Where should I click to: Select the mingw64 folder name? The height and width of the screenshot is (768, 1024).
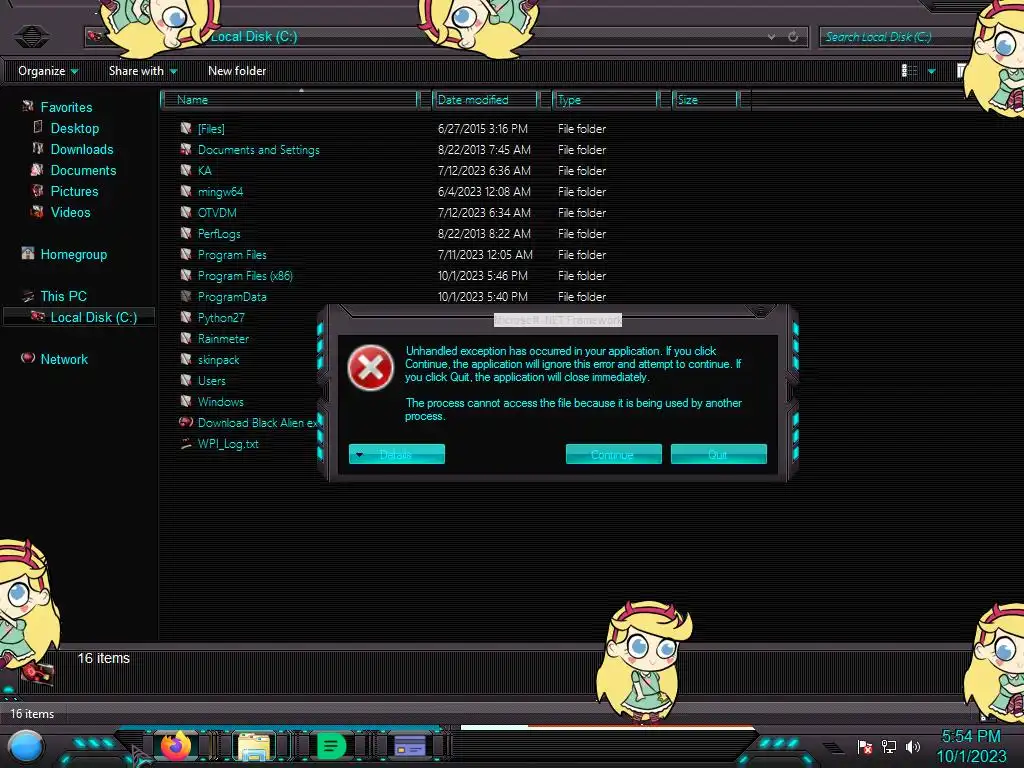[220, 192]
